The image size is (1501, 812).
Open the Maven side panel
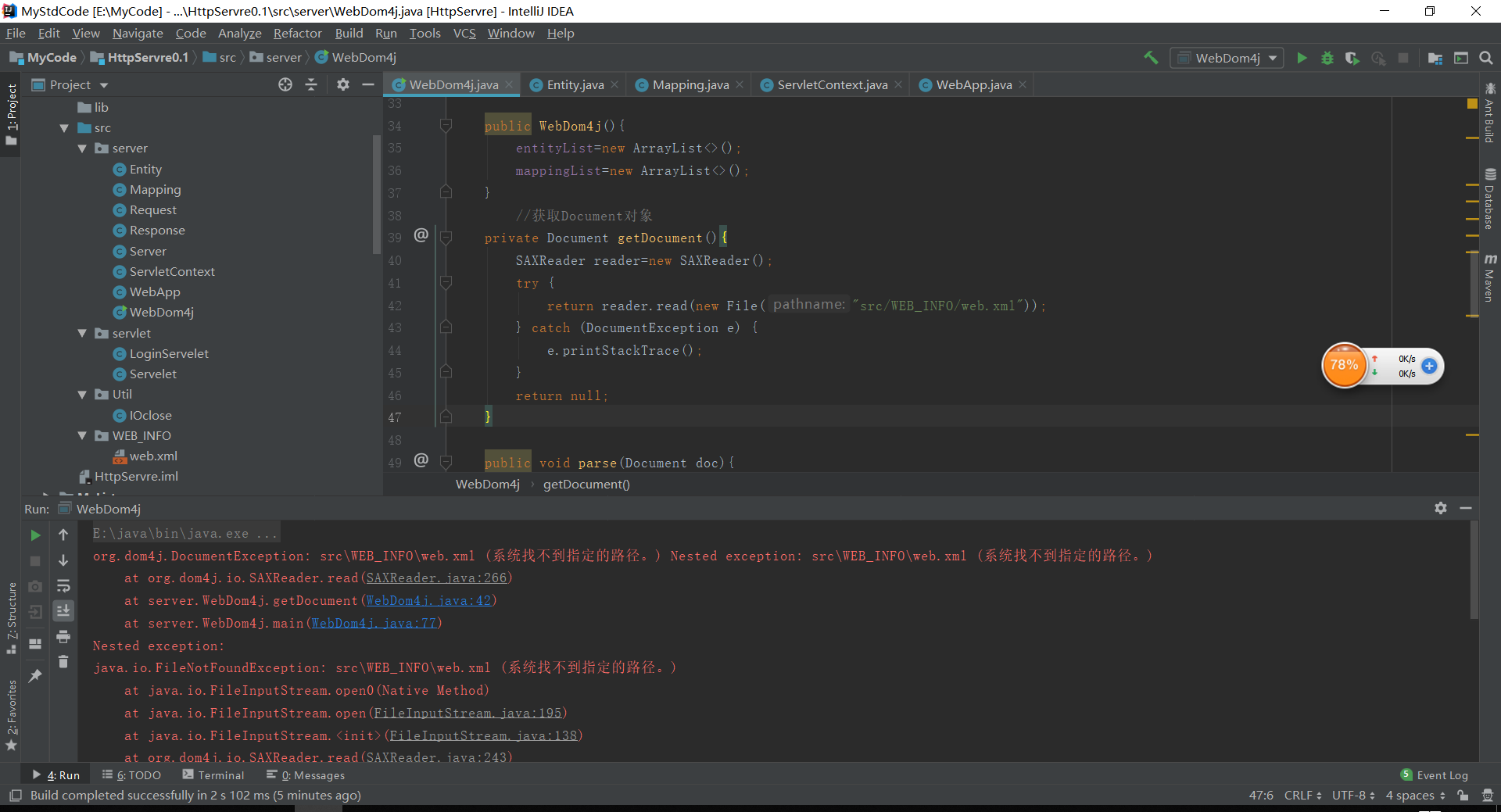coord(1489,277)
